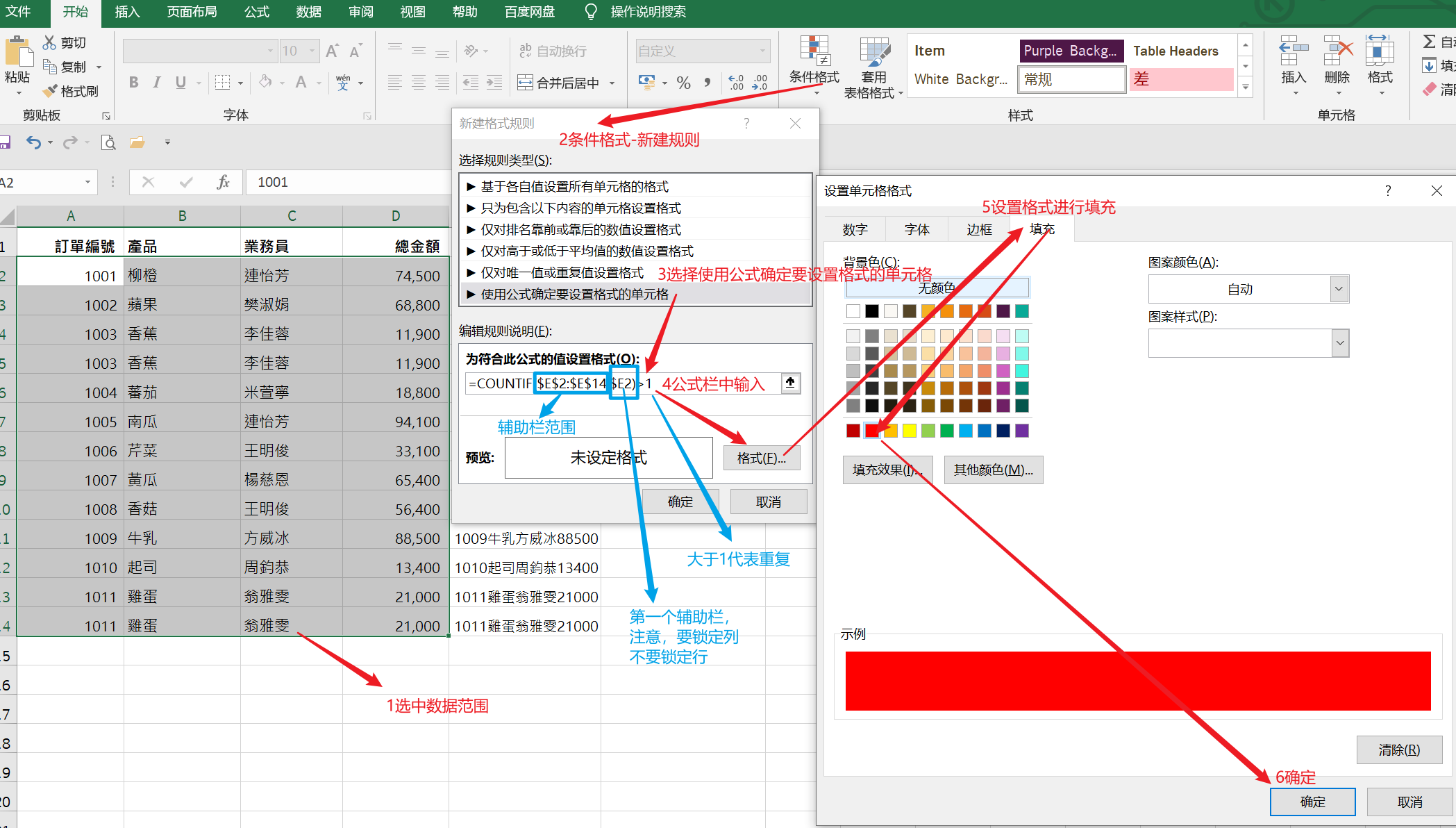Click the range collapse button beside formula box
This screenshot has height=828, width=1456.
(x=790, y=383)
